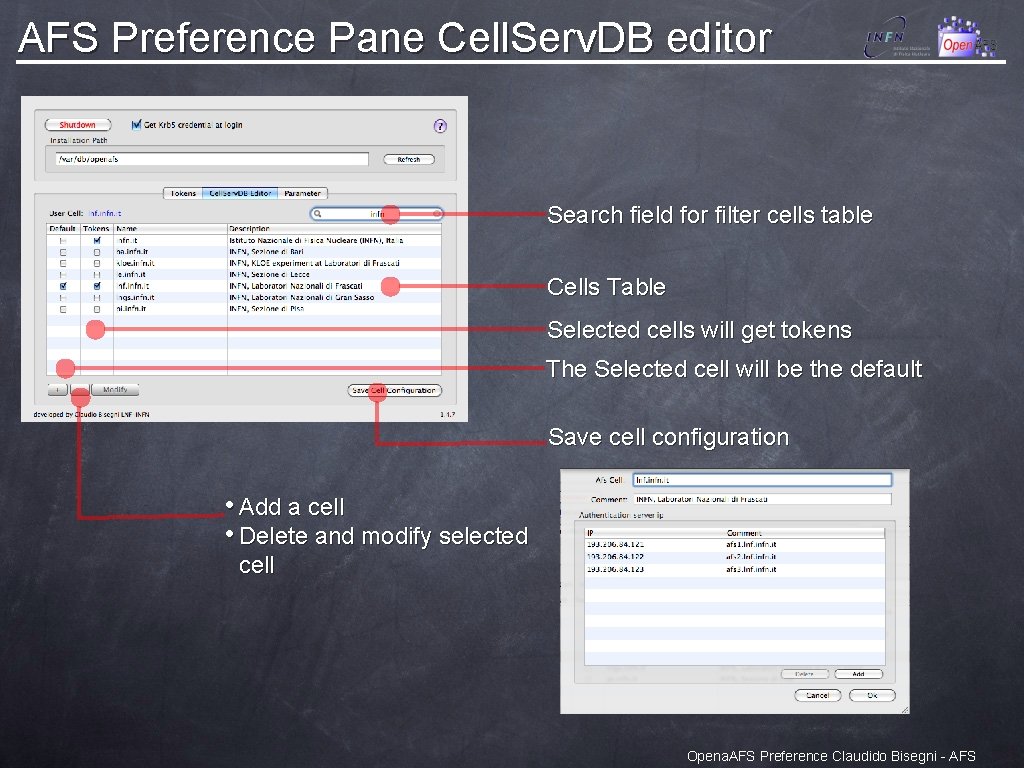Select 'INFN, Sezione di Pisa' description
The image size is (1024, 768).
pyautogui.click(x=266, y=309)
